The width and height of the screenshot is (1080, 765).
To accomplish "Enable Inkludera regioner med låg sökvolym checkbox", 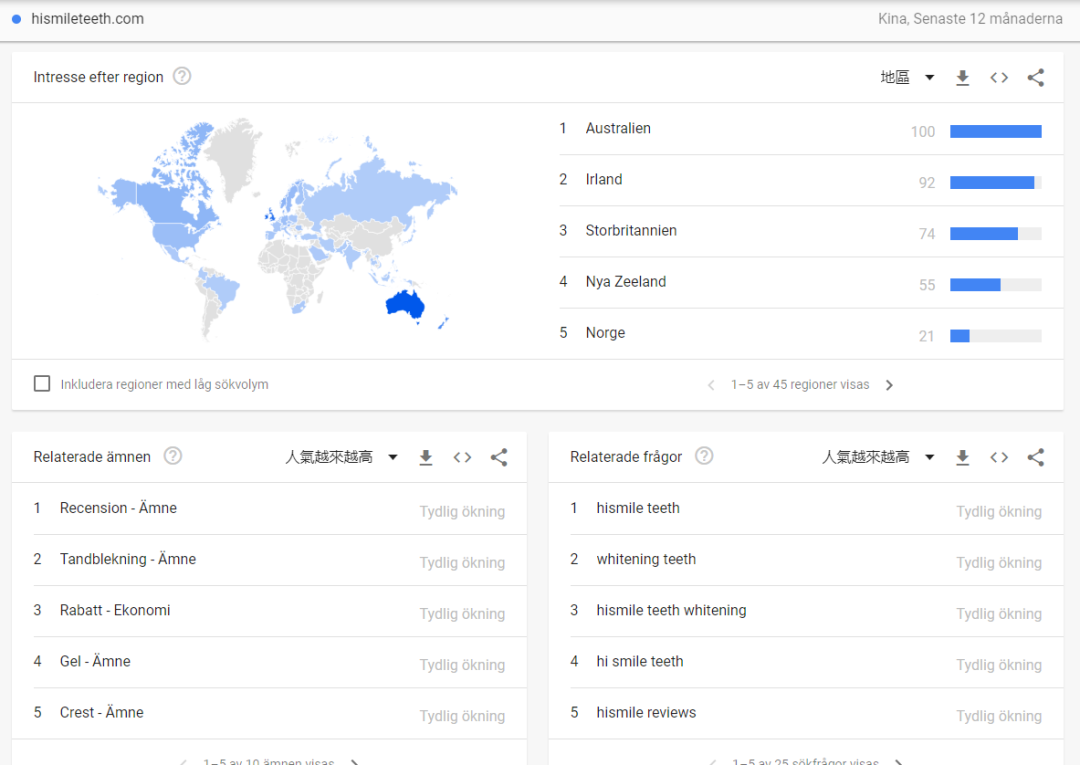I will coord(42,384).
